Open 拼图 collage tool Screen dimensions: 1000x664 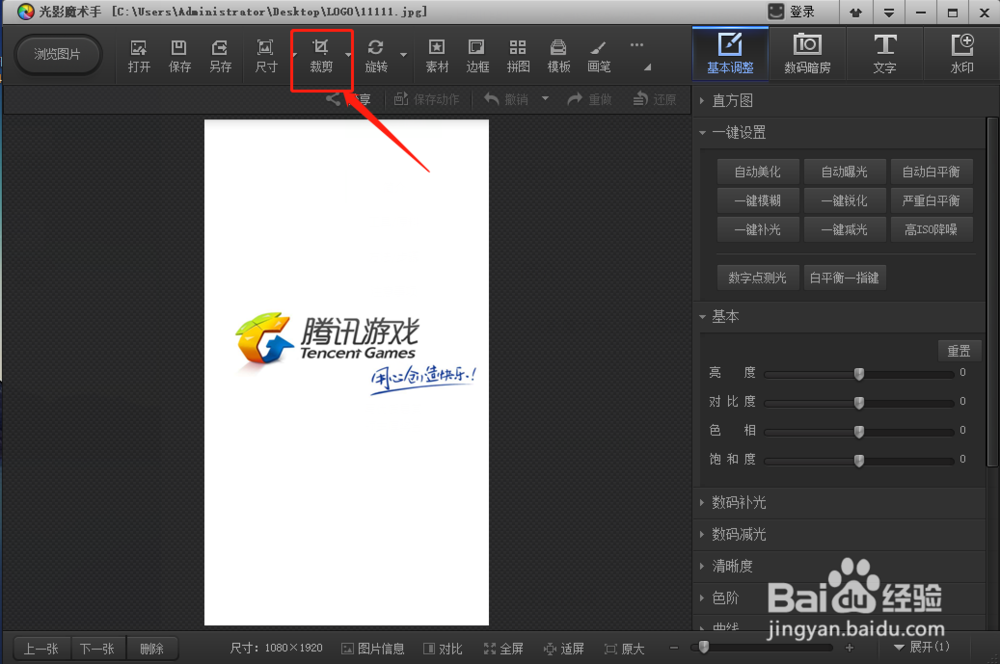coord(518,56)
